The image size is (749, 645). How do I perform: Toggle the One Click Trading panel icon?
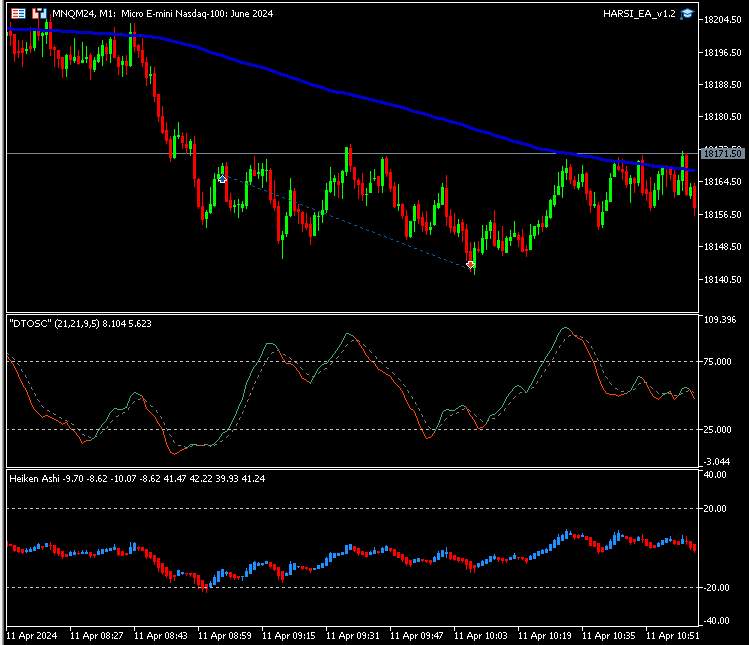coord(39,13)
